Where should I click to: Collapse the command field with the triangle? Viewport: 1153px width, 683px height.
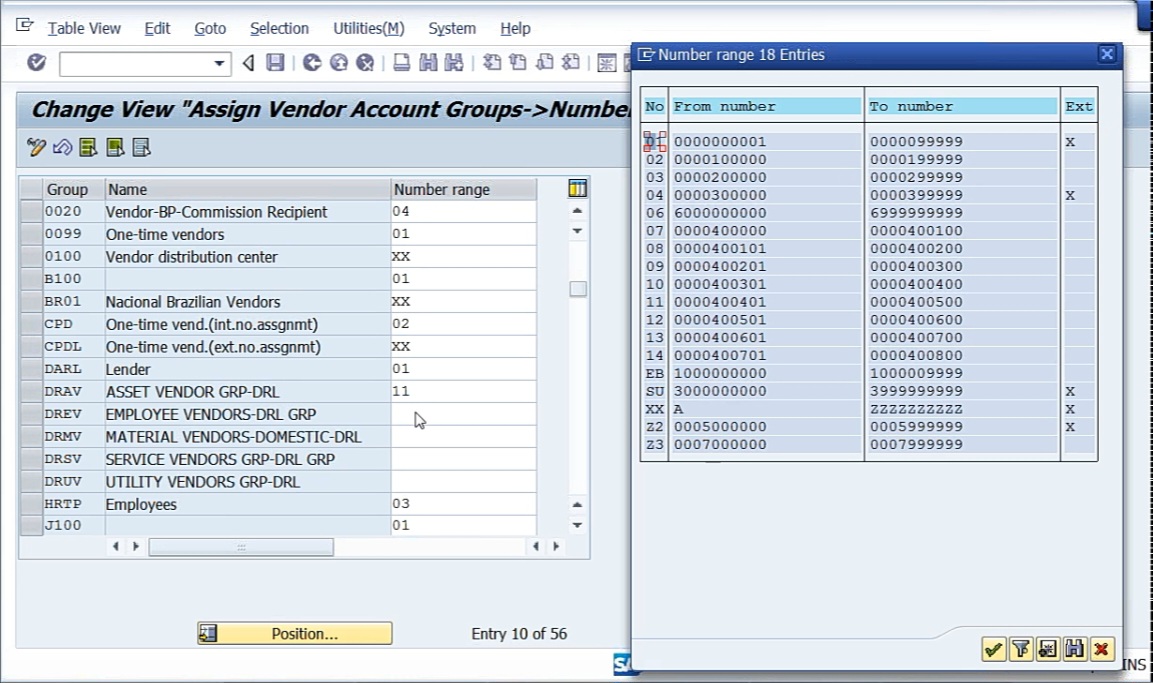click(249, 63)
